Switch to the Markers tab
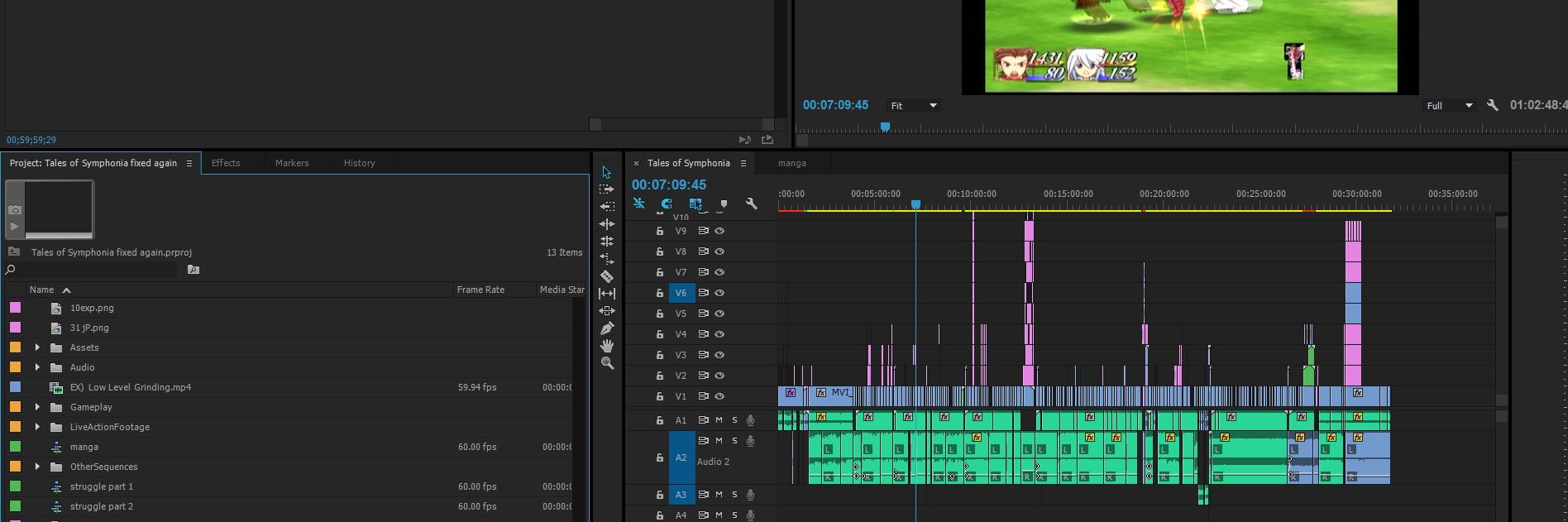 (x=292, y=163)
